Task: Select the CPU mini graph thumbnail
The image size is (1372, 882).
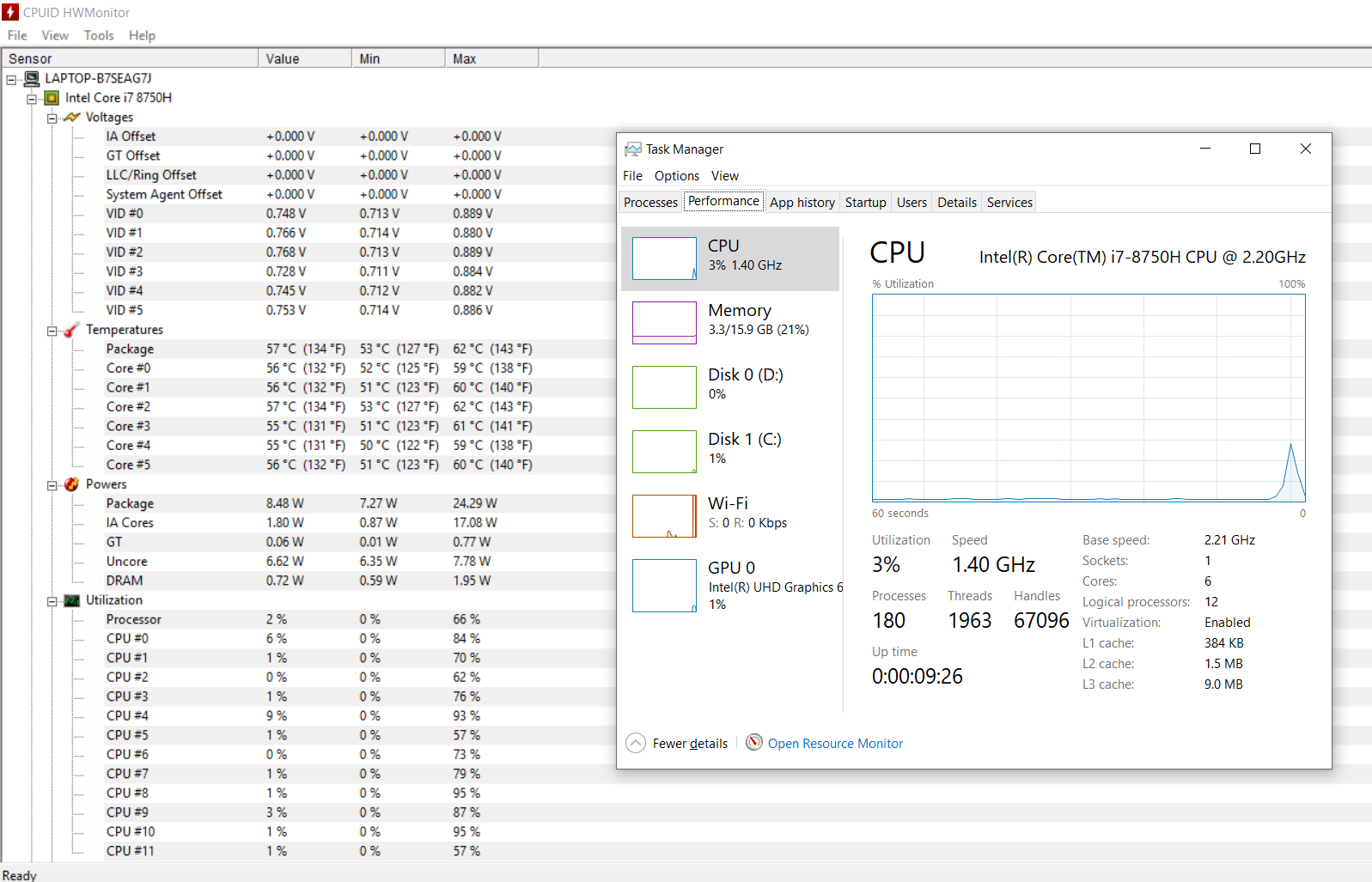Action: click(664, 259)
